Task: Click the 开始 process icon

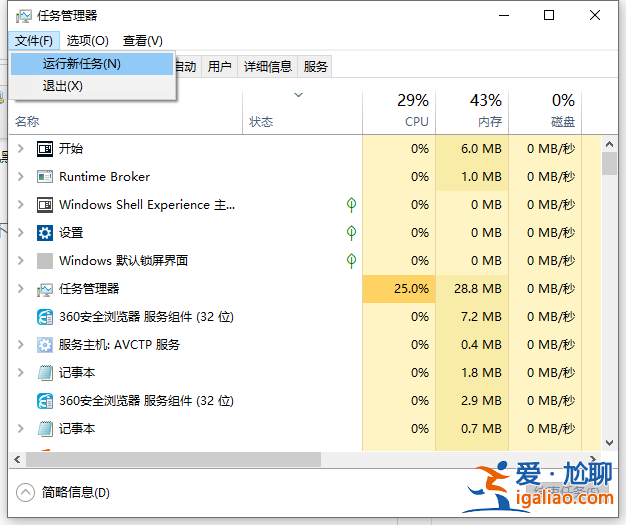Action: (x=45, y=149)
